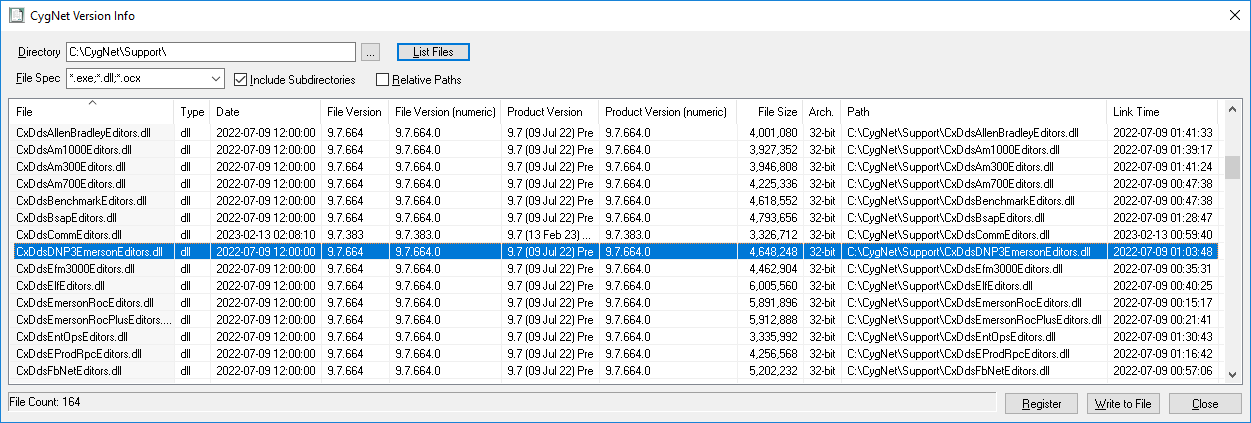Click link time 2022-07-09 00:15:17

coord(1162,302)
